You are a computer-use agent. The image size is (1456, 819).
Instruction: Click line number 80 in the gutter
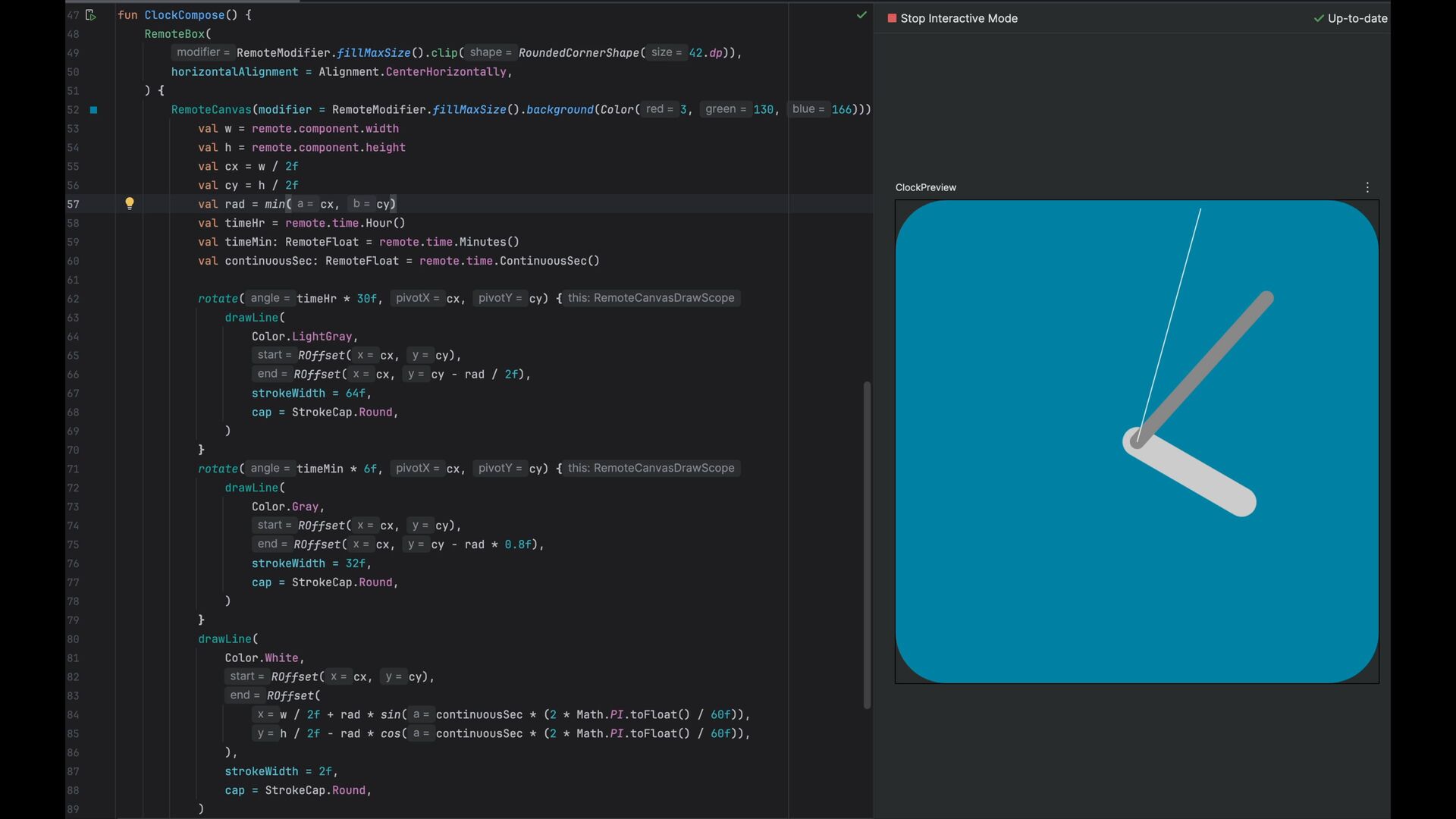click(73, 639)
